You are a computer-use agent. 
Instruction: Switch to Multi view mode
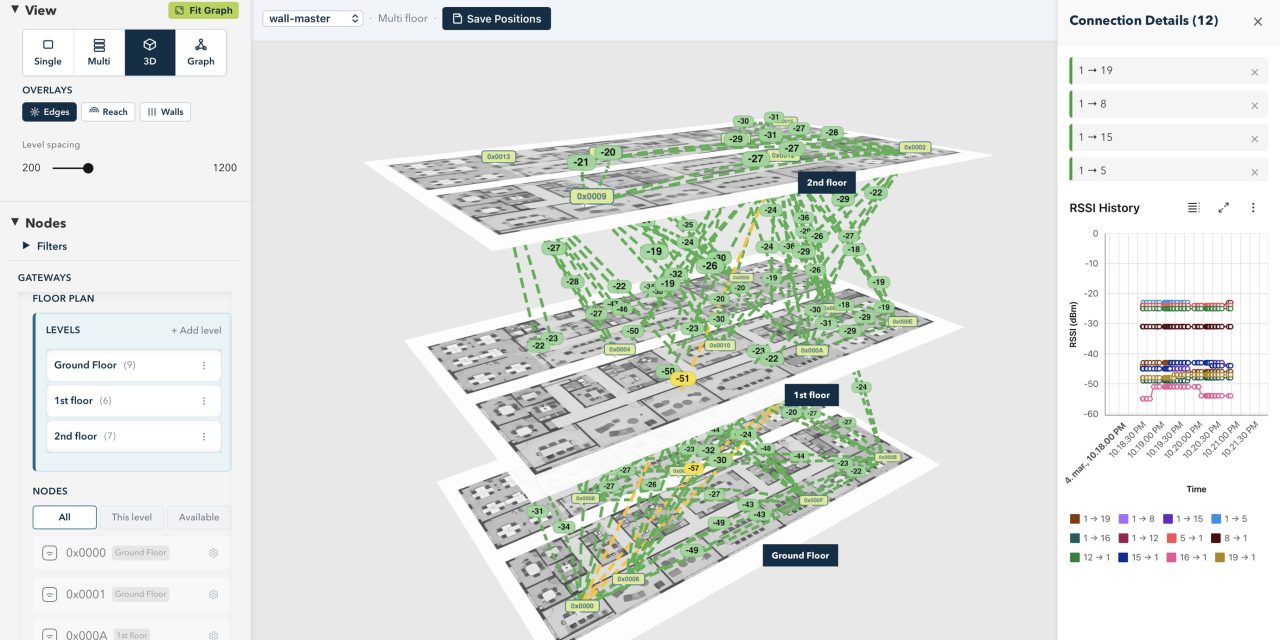click(x=97, y=51)
